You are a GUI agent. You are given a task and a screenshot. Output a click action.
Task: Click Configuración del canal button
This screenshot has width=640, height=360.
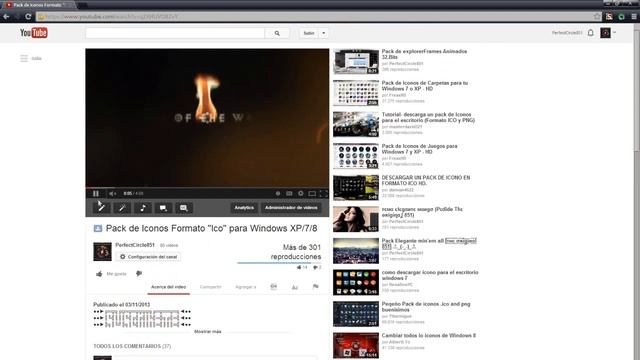[x=149, y=257]
